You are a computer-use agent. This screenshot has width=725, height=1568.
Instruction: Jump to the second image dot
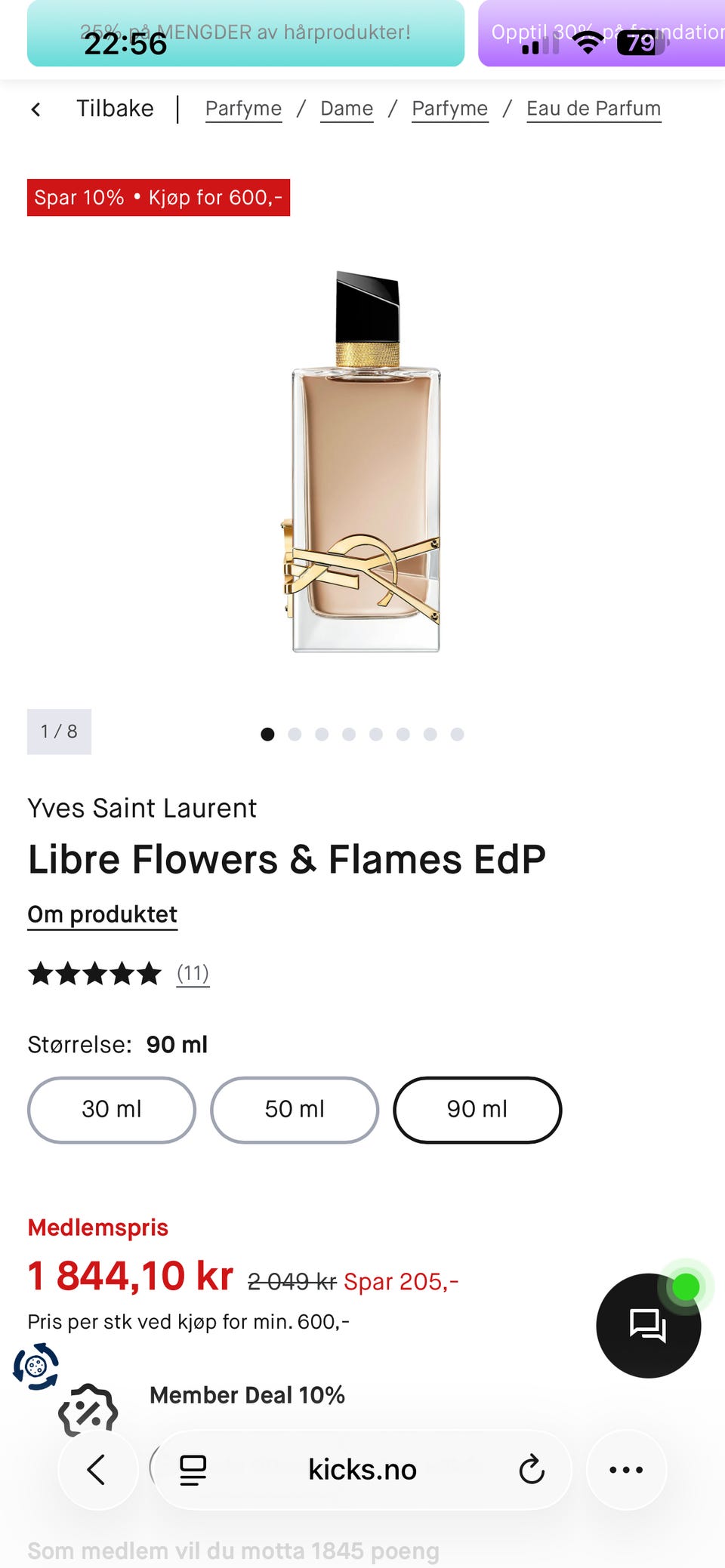(295, 734)
